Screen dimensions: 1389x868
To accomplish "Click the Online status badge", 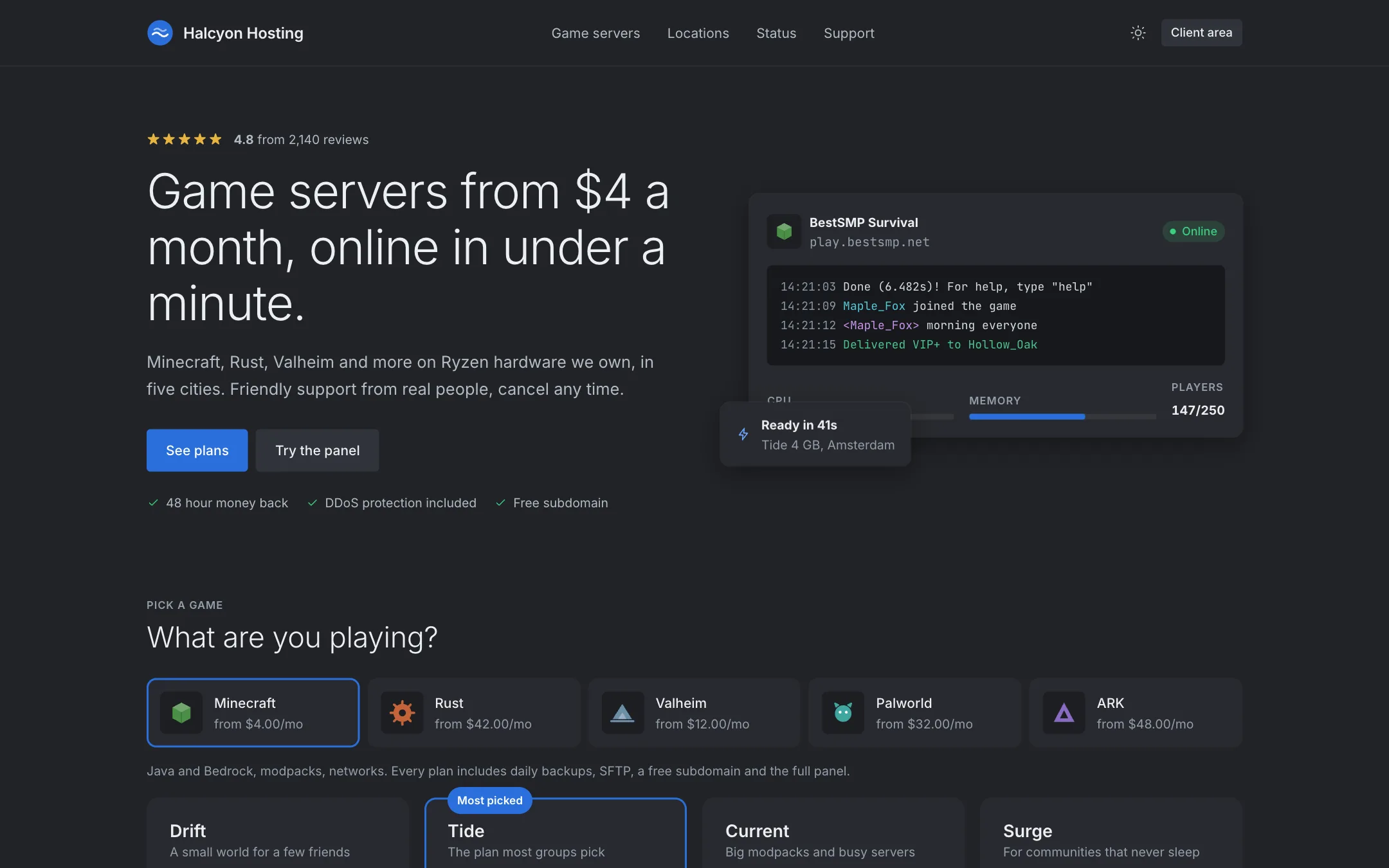I will tap(1193, 231).
